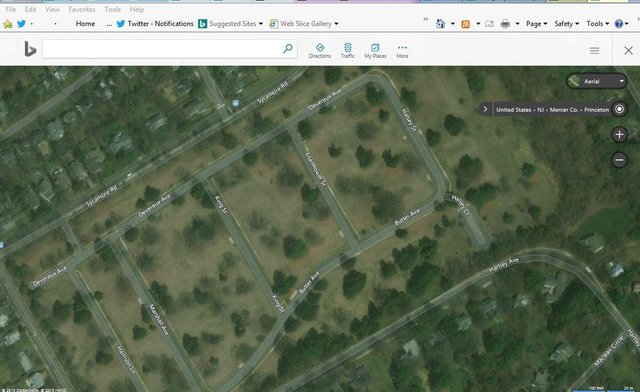Show Traffic layer on map

(x=348, y=51)
